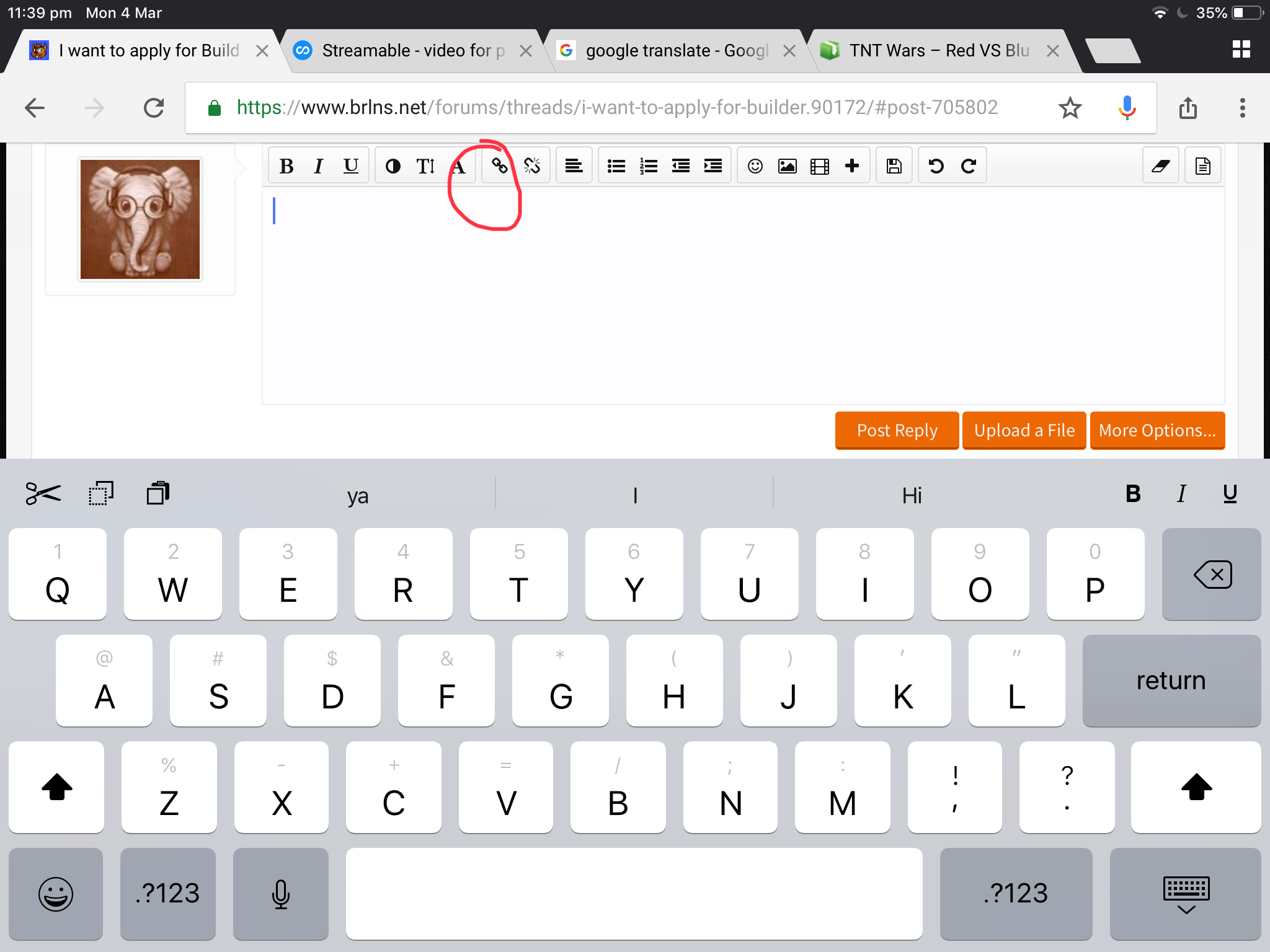The image size is (1270, 952).
Task: Undo last edit in the editor toolbar
Action: (936, 165)
